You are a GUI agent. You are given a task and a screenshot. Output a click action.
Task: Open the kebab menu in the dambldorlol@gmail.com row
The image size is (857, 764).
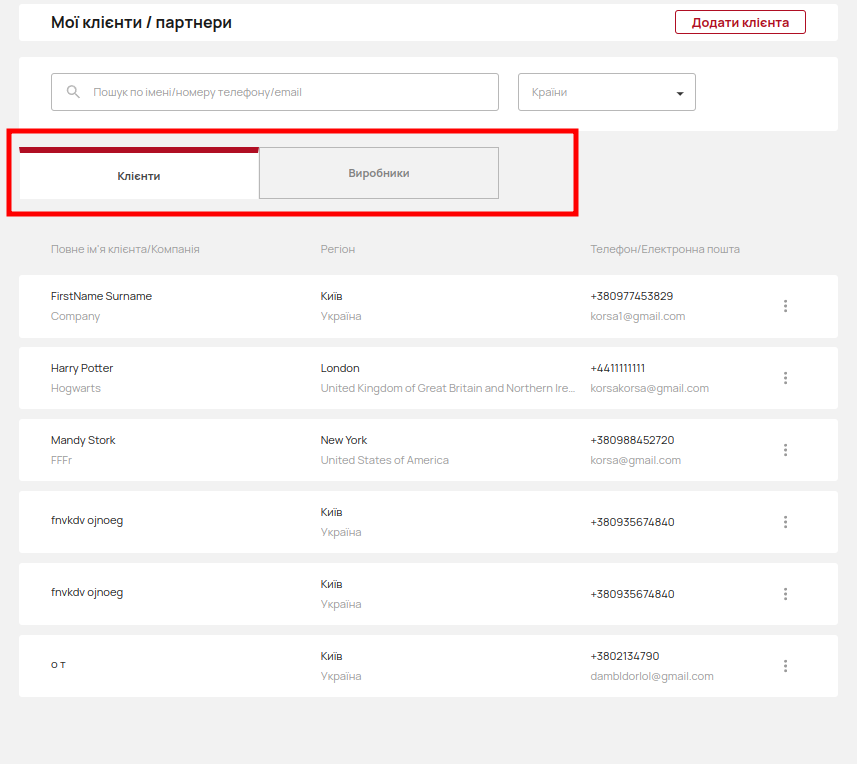(x=785, y=666)
